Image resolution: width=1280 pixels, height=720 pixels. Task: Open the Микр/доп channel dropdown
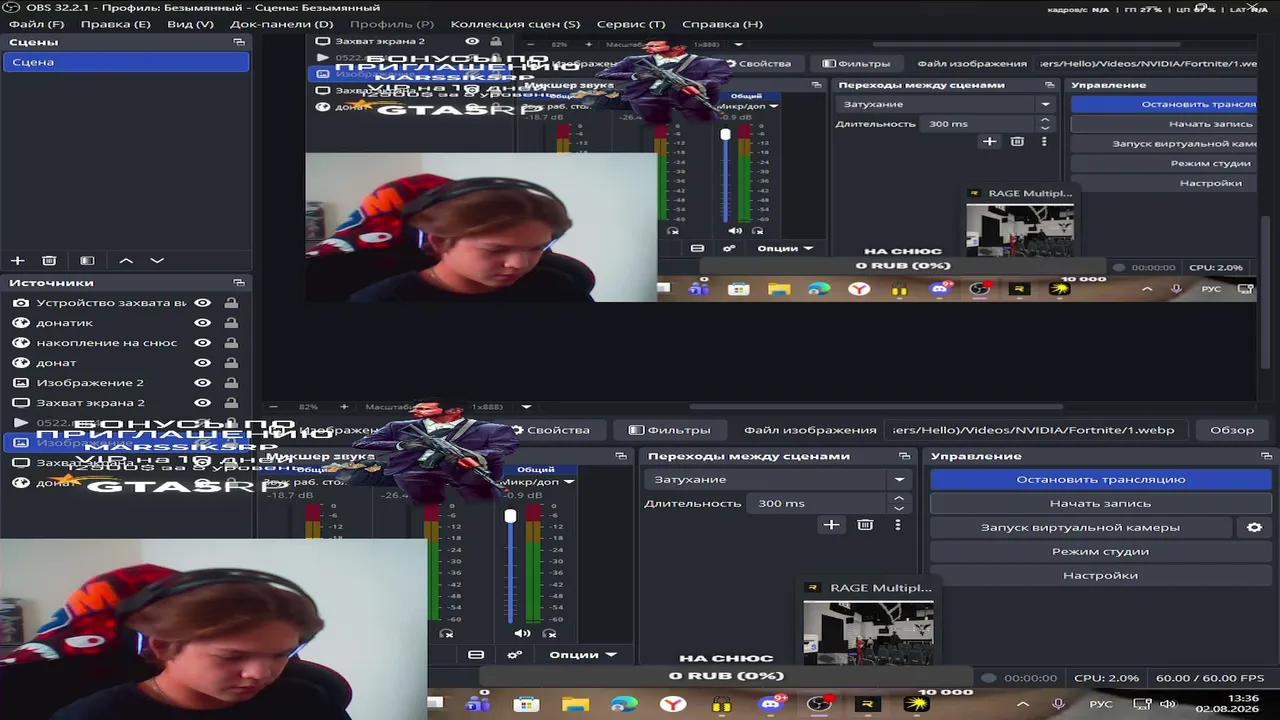click(568, 481)
